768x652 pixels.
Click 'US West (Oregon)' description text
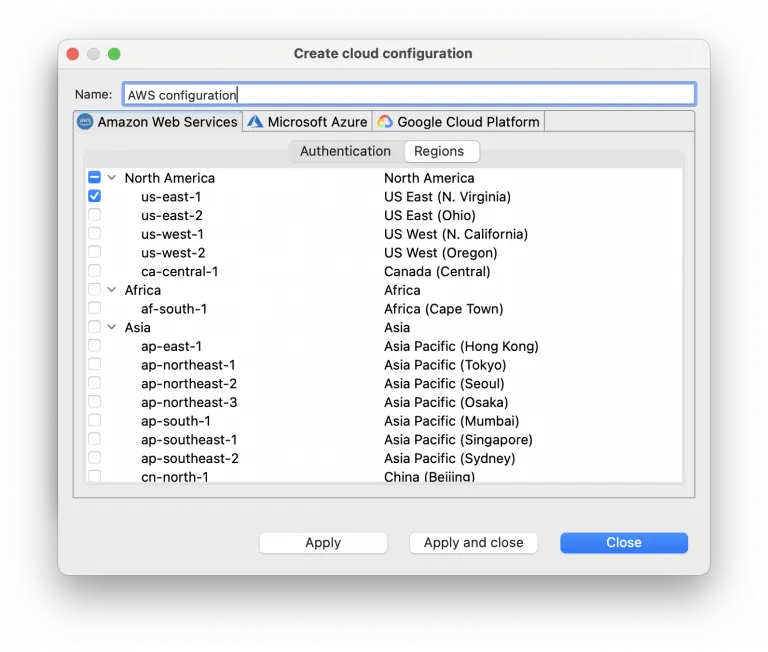pyautogui.click(x=440, y=252)
